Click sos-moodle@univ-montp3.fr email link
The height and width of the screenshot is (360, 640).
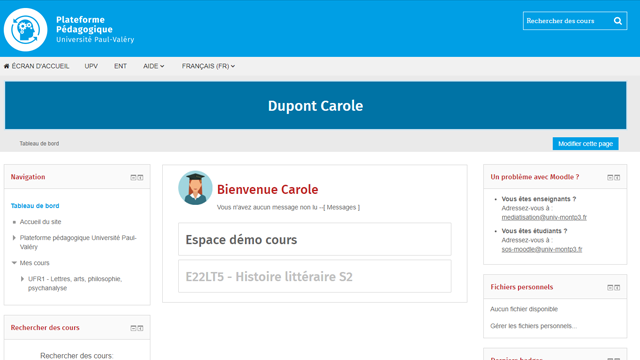click(542, 249)
